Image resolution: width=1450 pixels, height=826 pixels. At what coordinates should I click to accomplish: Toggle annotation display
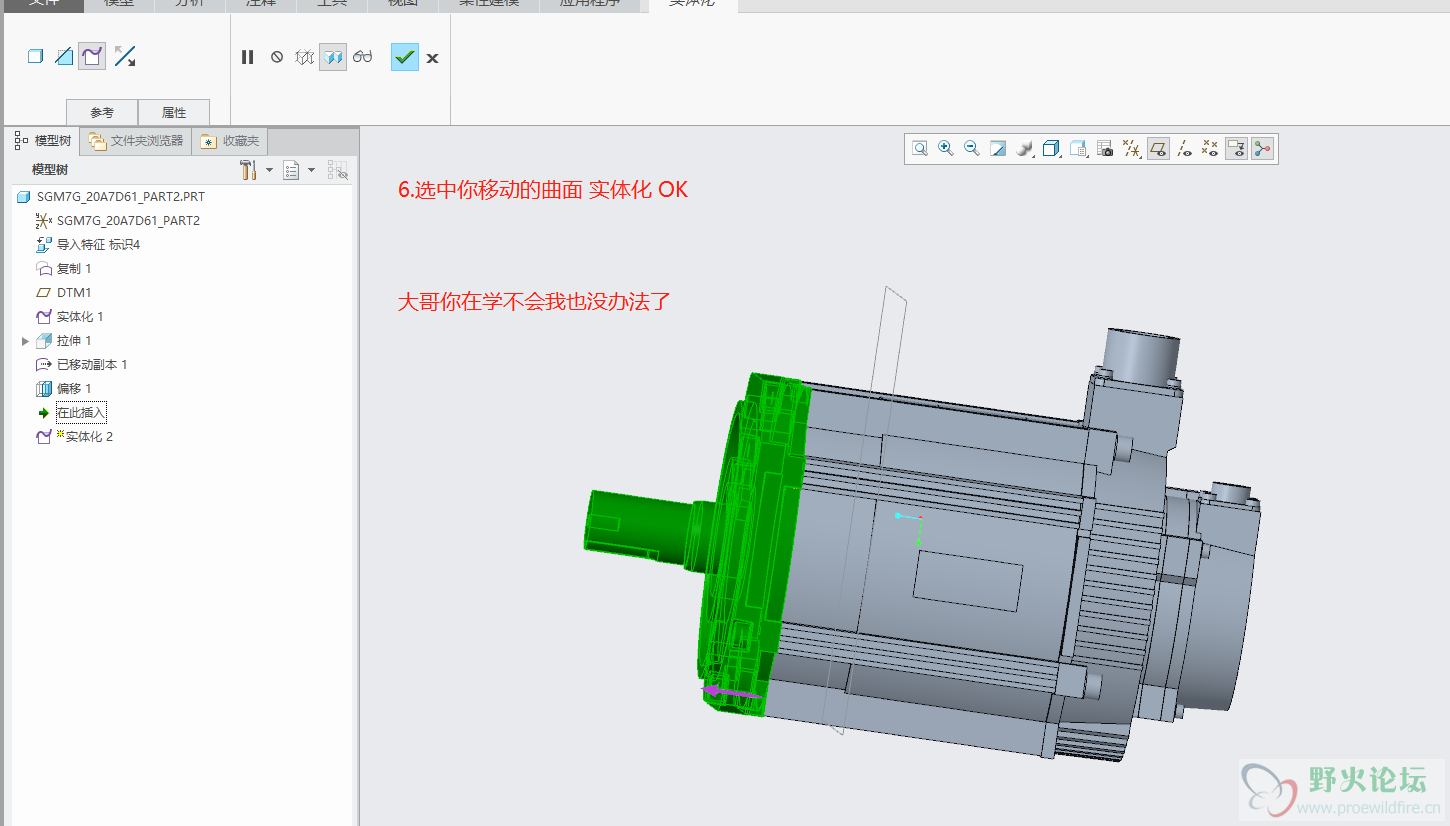[x=1237, y=149]
